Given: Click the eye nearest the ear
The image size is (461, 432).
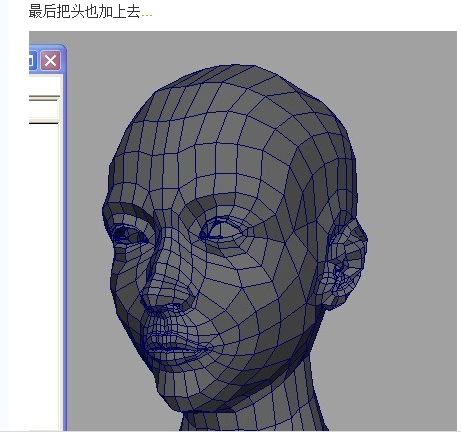Looking at the screenshot, I should pyautogui.click(x=217, y=230).
